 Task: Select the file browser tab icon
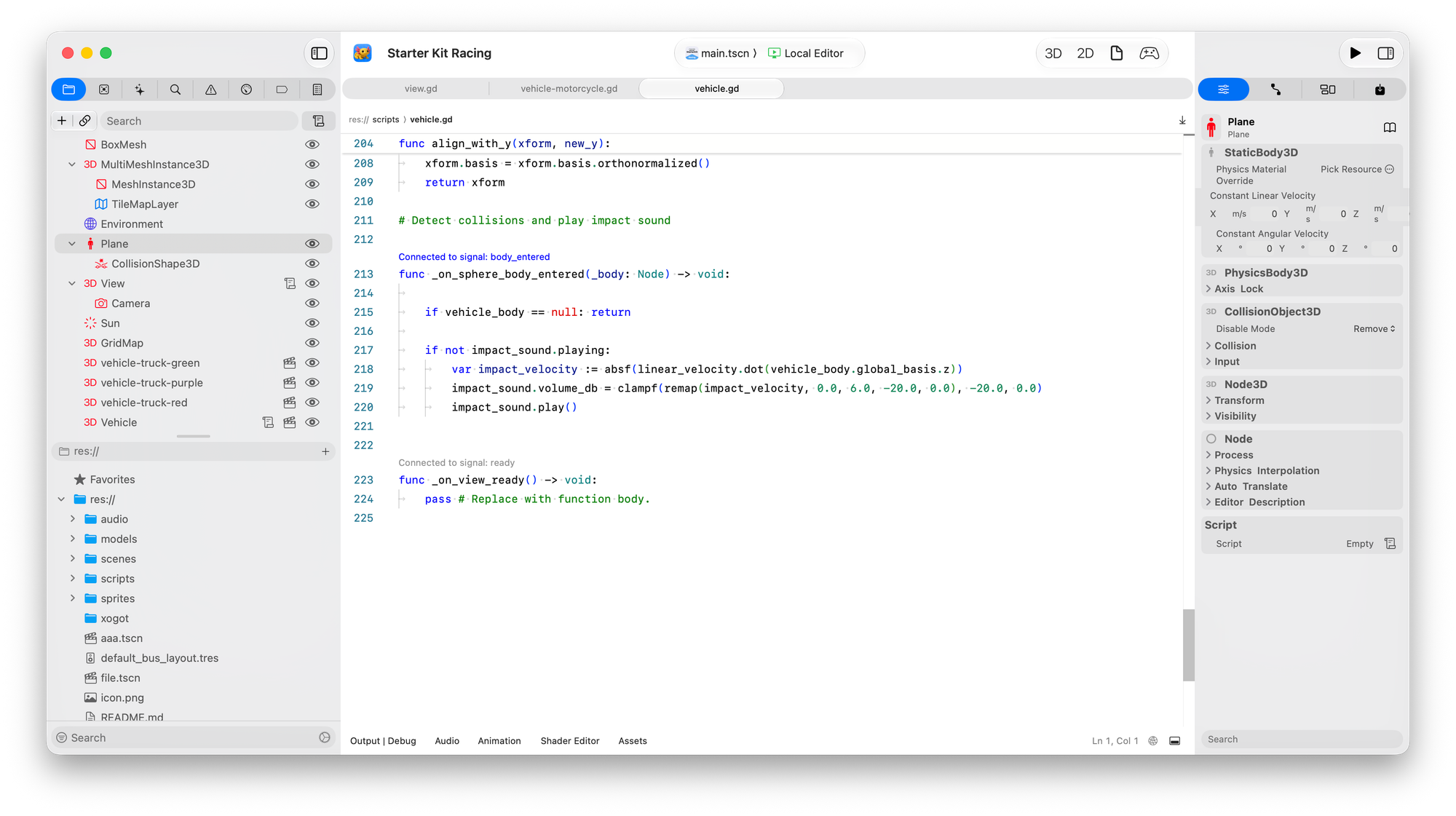tap(69, 90)
